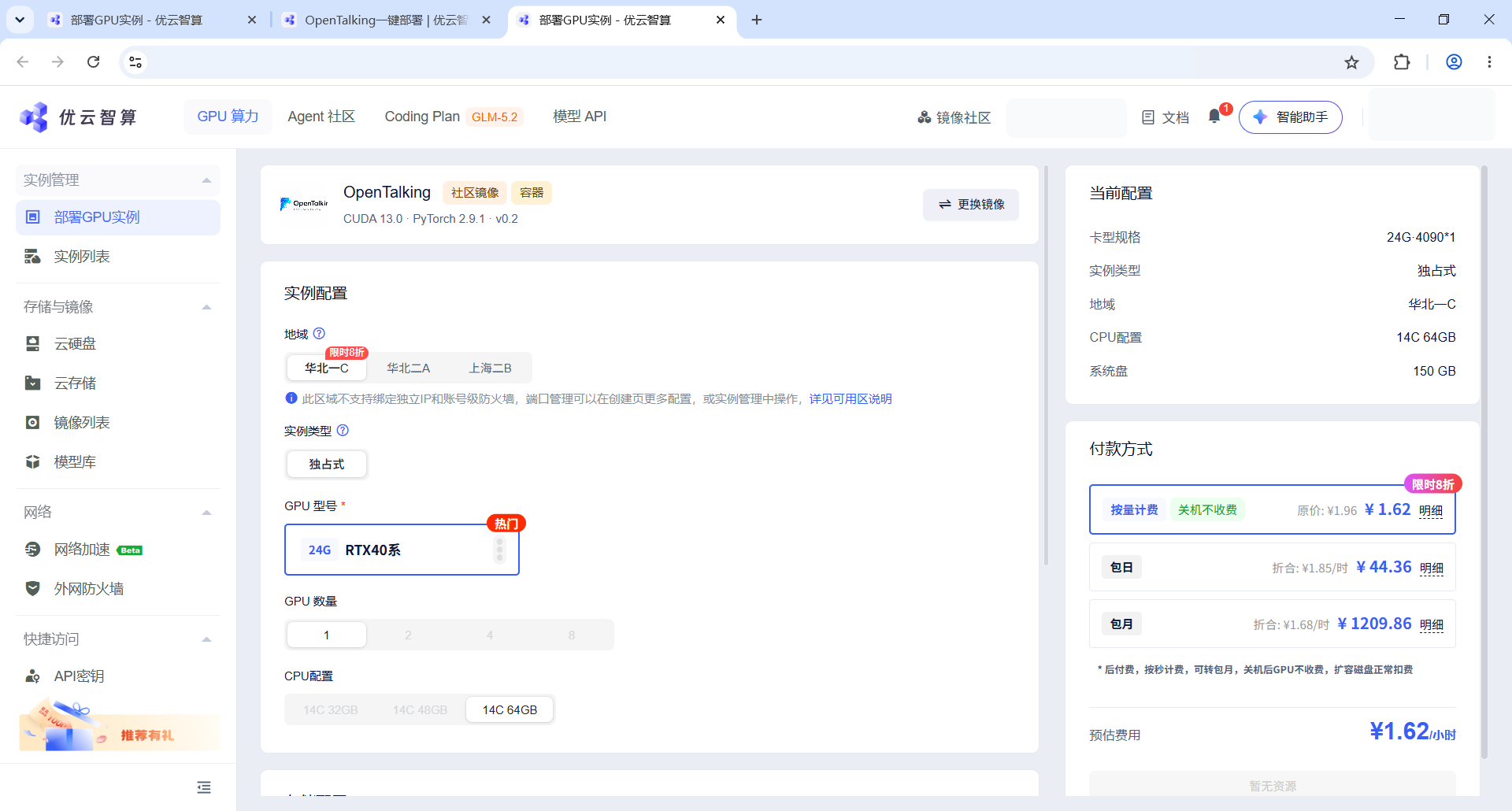
Task: Select region 华北二A
Action: [409, 368]
